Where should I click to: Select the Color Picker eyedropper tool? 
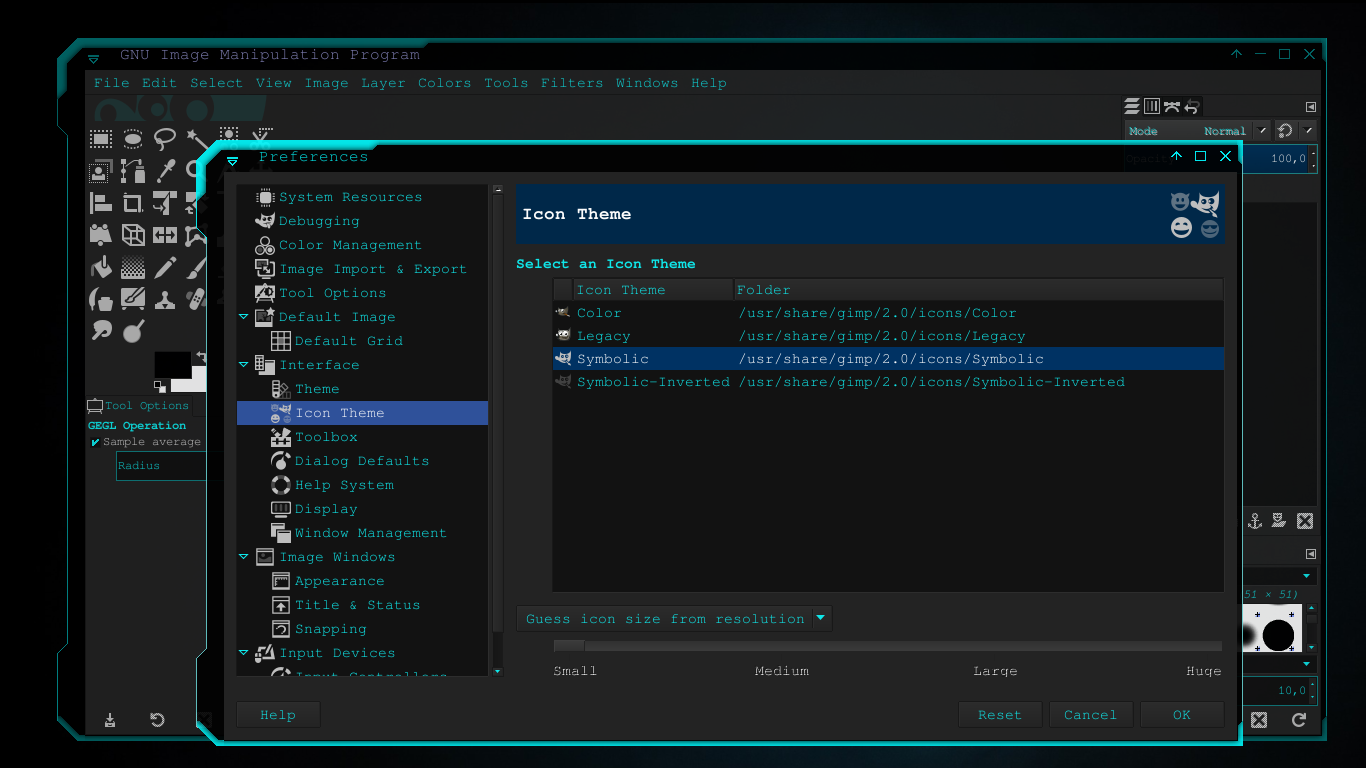point(165,171)
